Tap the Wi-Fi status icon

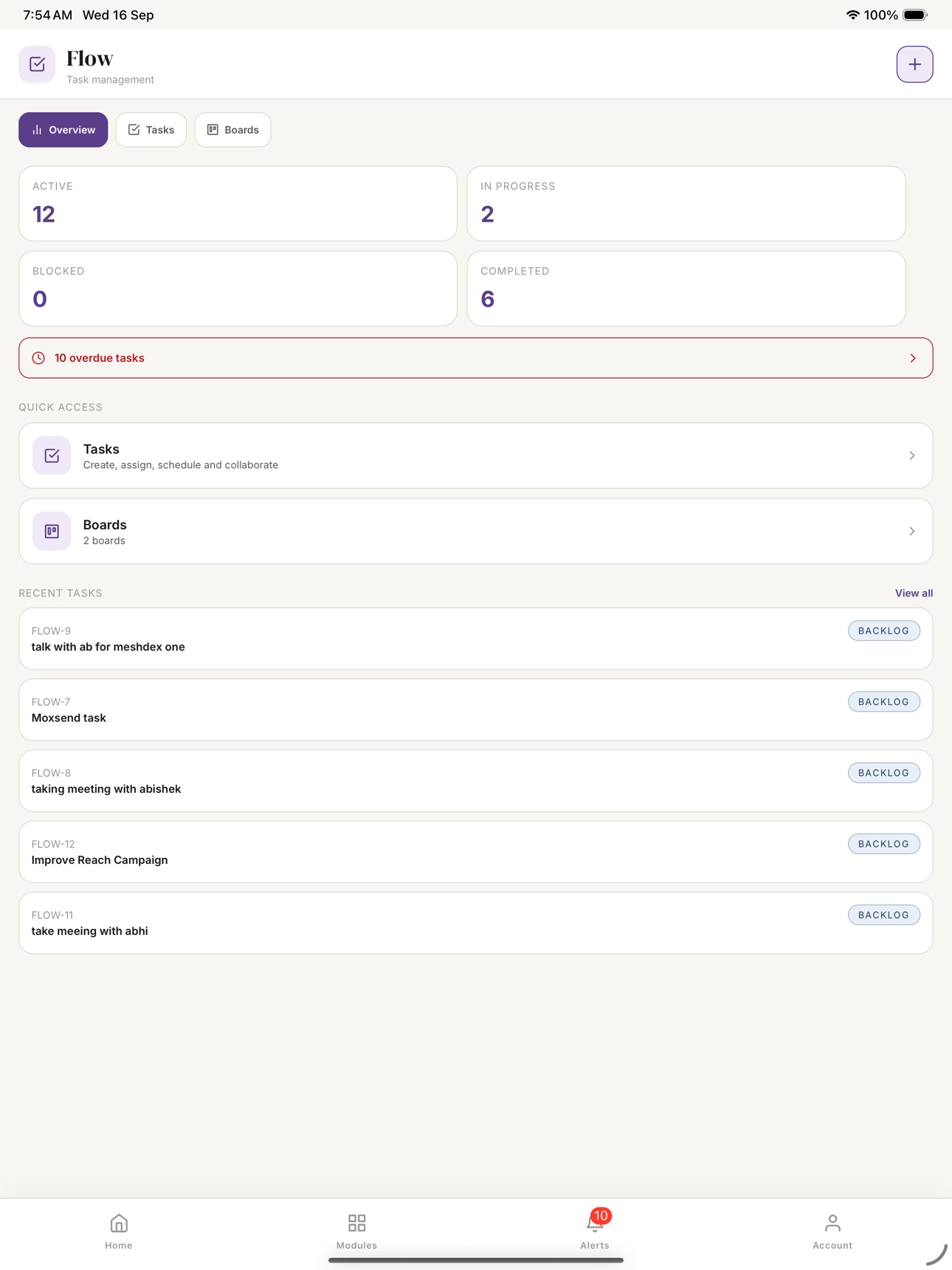852,15
